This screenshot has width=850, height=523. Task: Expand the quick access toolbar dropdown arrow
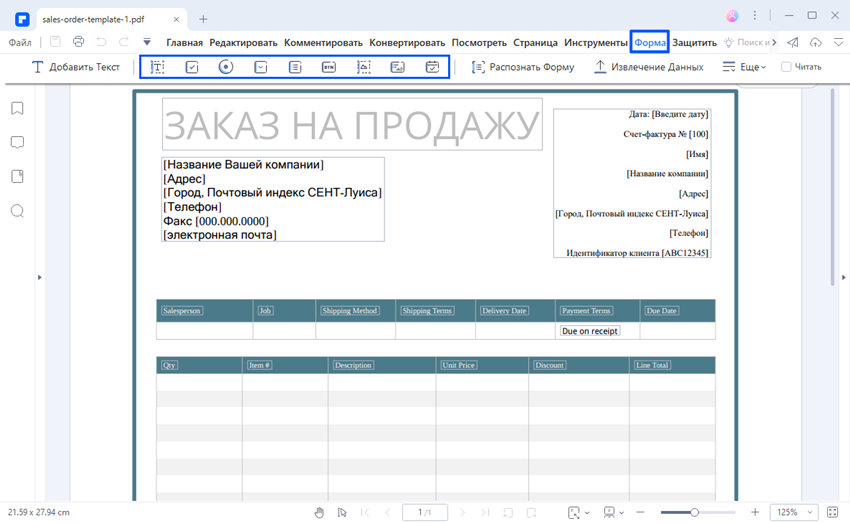pyautogui.click(x=147, y=42)
